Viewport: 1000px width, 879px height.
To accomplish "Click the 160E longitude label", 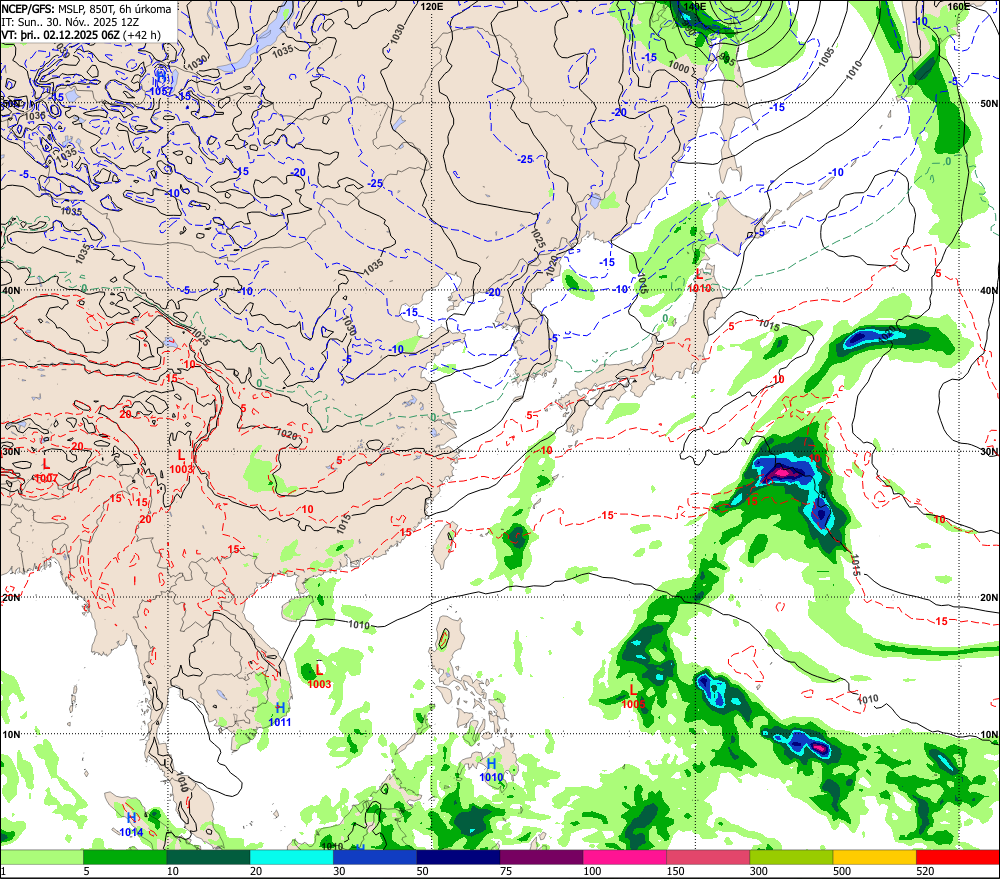I will click(958, 6).
